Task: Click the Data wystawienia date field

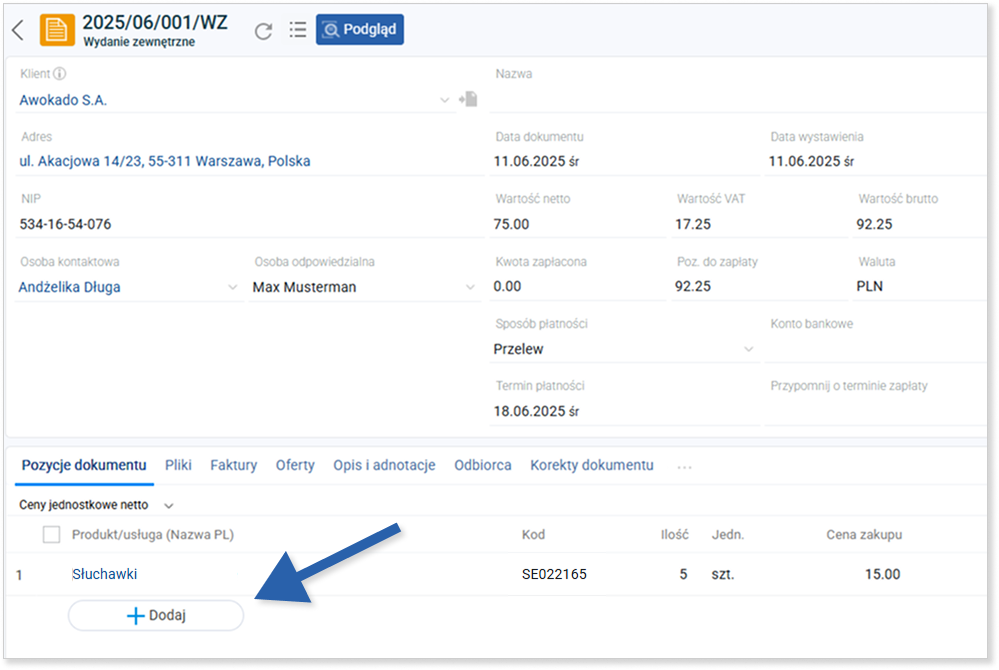Action: [x=875, y=161]
